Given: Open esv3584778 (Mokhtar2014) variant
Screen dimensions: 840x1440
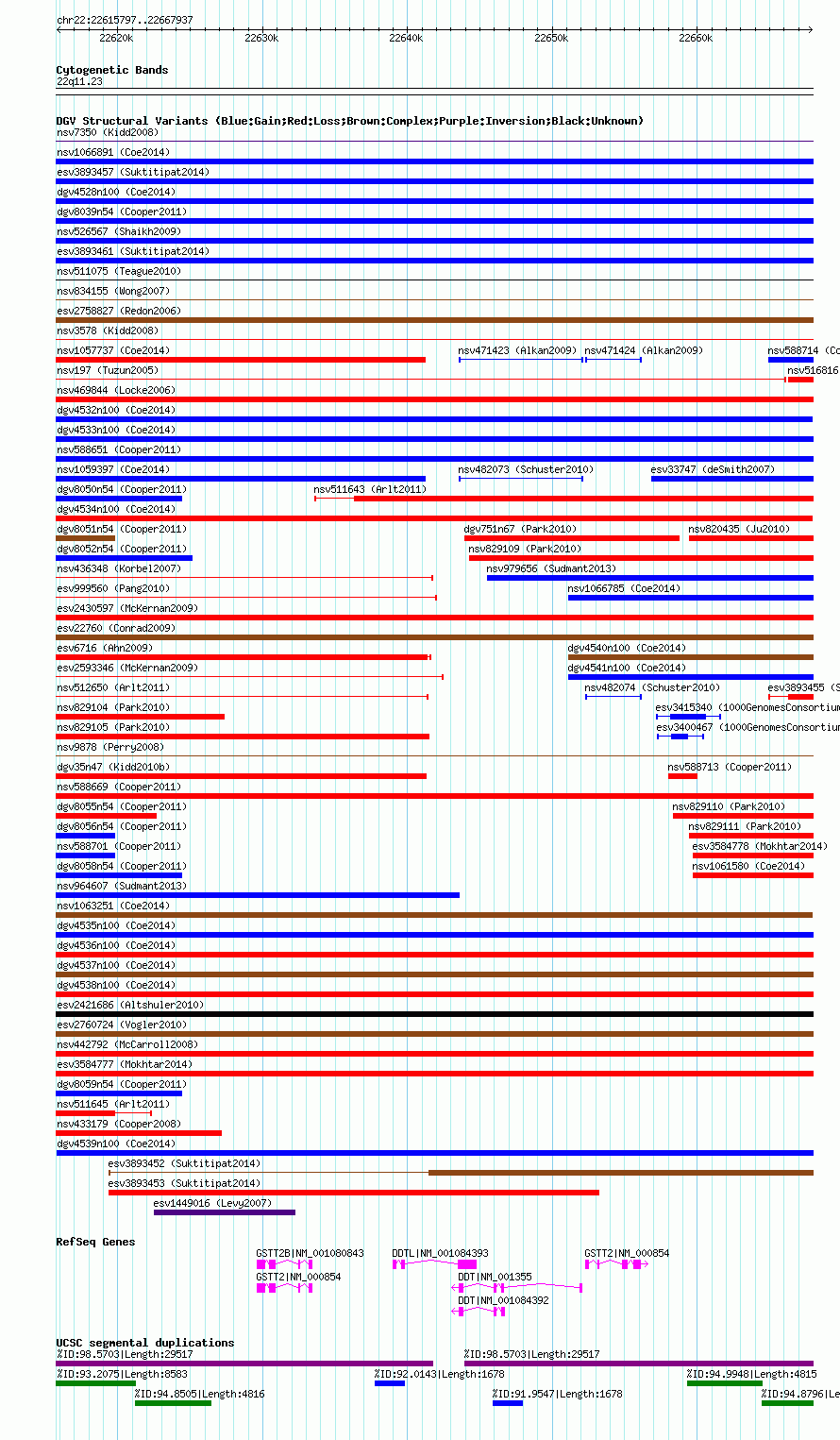Looking at the screenshot, I should [760, 846].
